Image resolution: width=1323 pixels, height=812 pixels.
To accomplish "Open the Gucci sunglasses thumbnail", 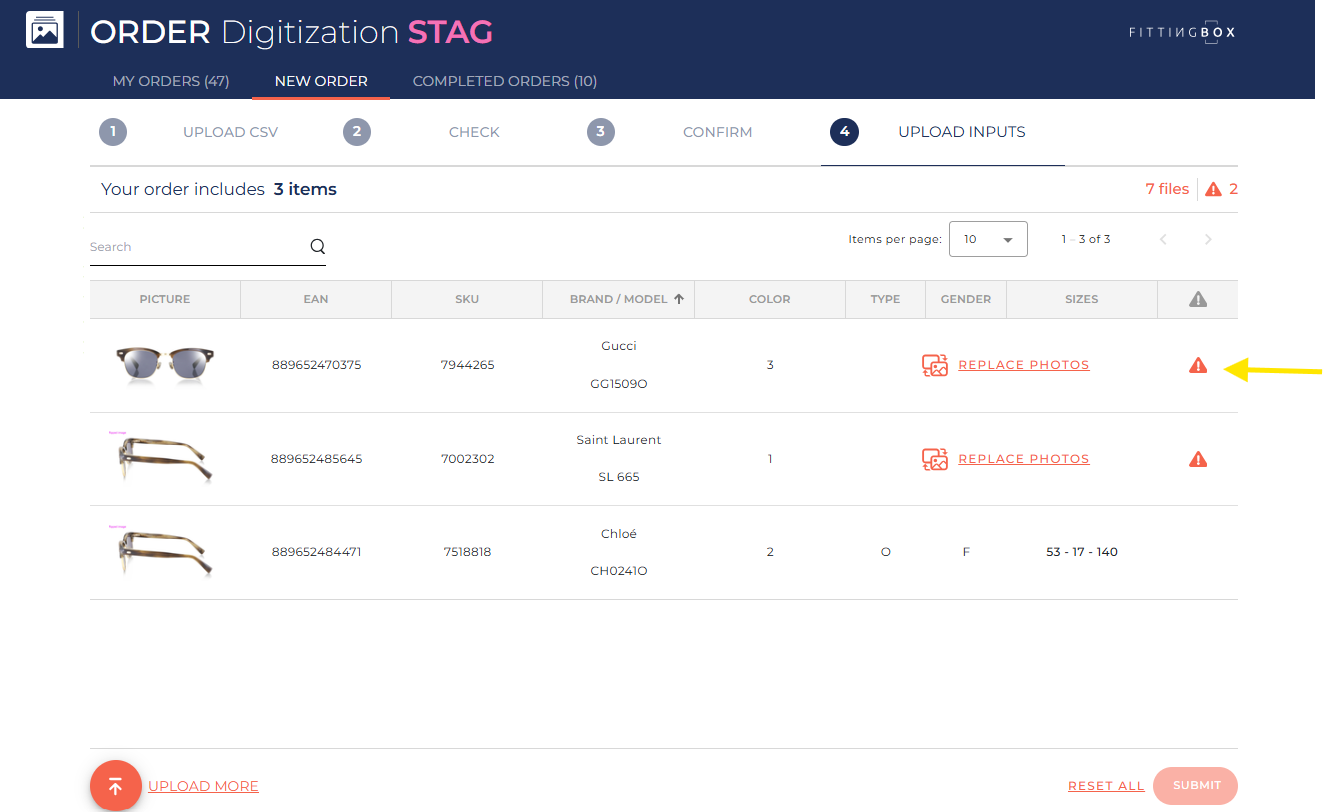I will [x=165, y=365].
